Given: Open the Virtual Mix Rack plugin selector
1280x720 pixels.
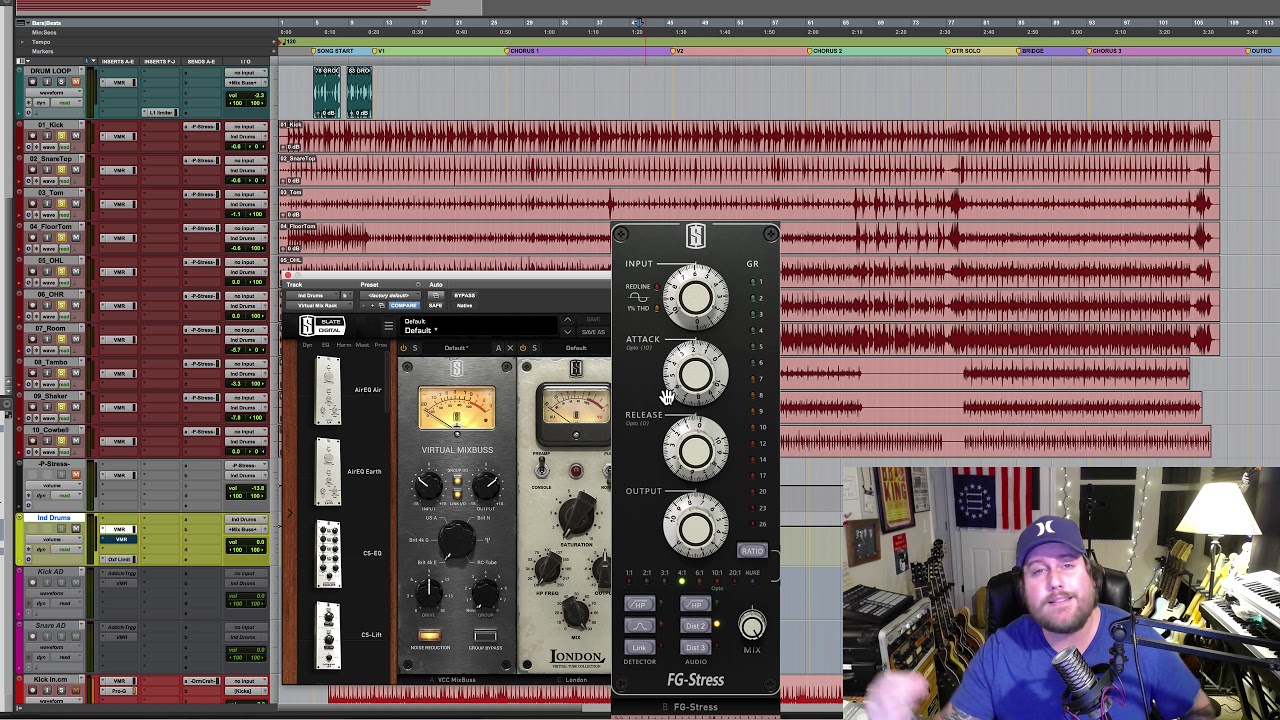Looking at the screenshot, I should click(x=319, y=305).
